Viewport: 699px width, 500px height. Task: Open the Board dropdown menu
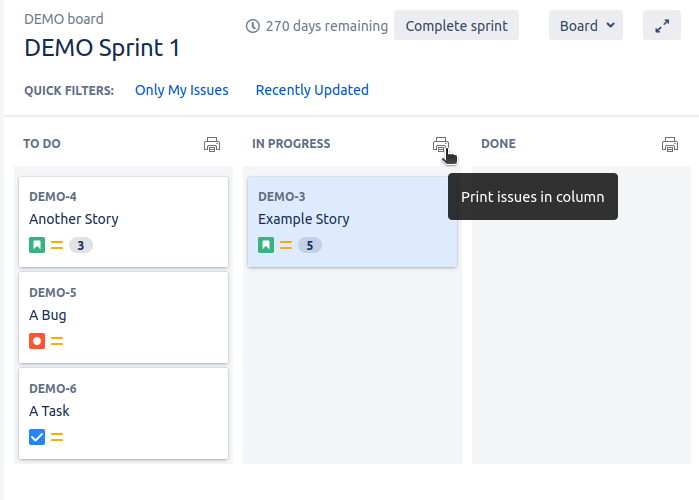585,26
